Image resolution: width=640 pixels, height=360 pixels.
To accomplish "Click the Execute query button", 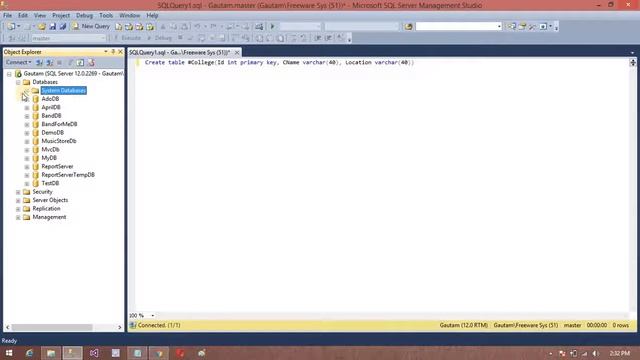I will 128,38.
